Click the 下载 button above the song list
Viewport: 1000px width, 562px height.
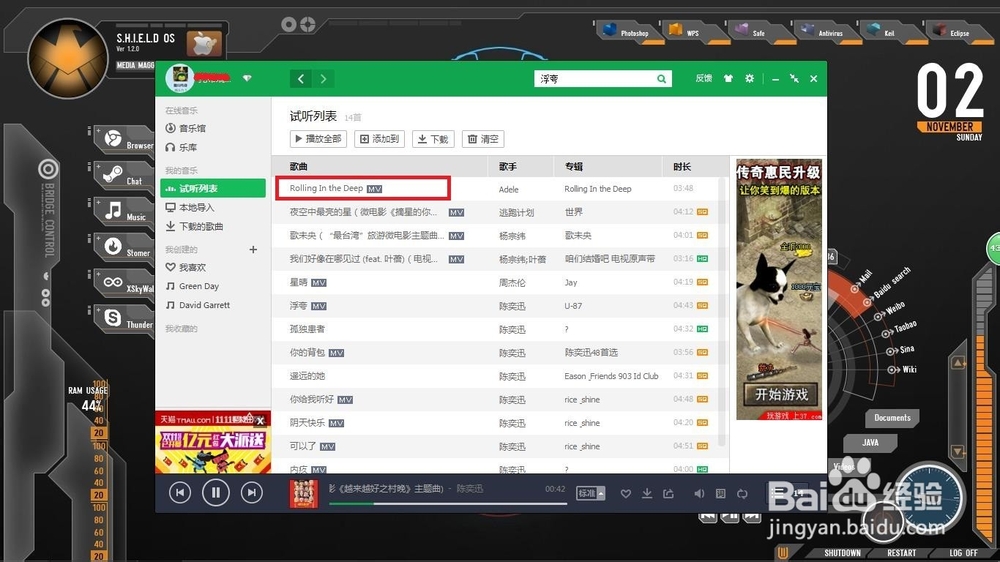point(433,139)
